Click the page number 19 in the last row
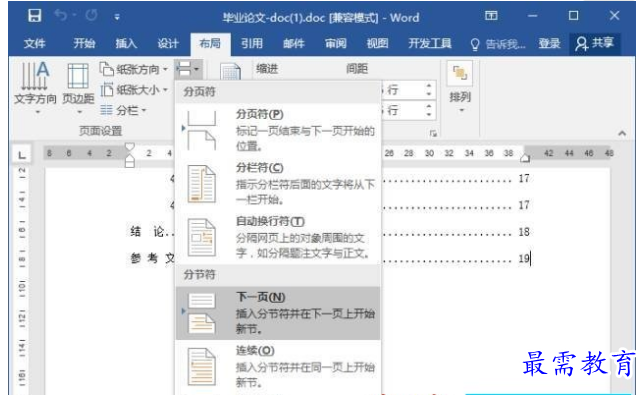Image resolution: width=644 pixels, height=395 pixels. (524, 259)
